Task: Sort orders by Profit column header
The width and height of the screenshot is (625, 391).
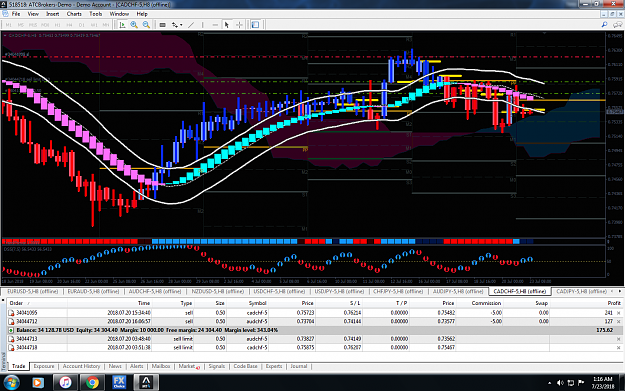Action: click(x=614, y=303)
